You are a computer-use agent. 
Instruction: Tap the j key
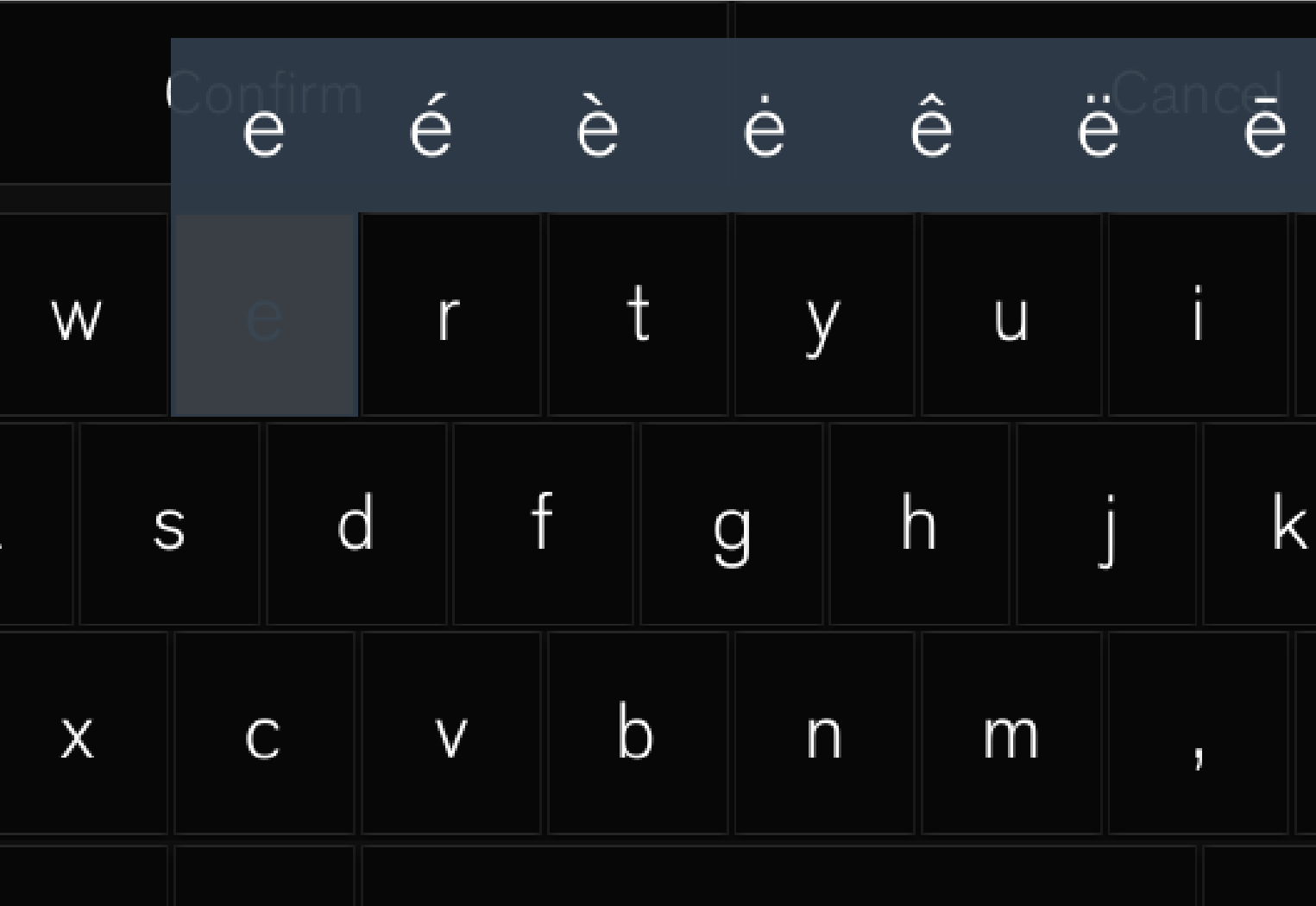[1106, 524]
